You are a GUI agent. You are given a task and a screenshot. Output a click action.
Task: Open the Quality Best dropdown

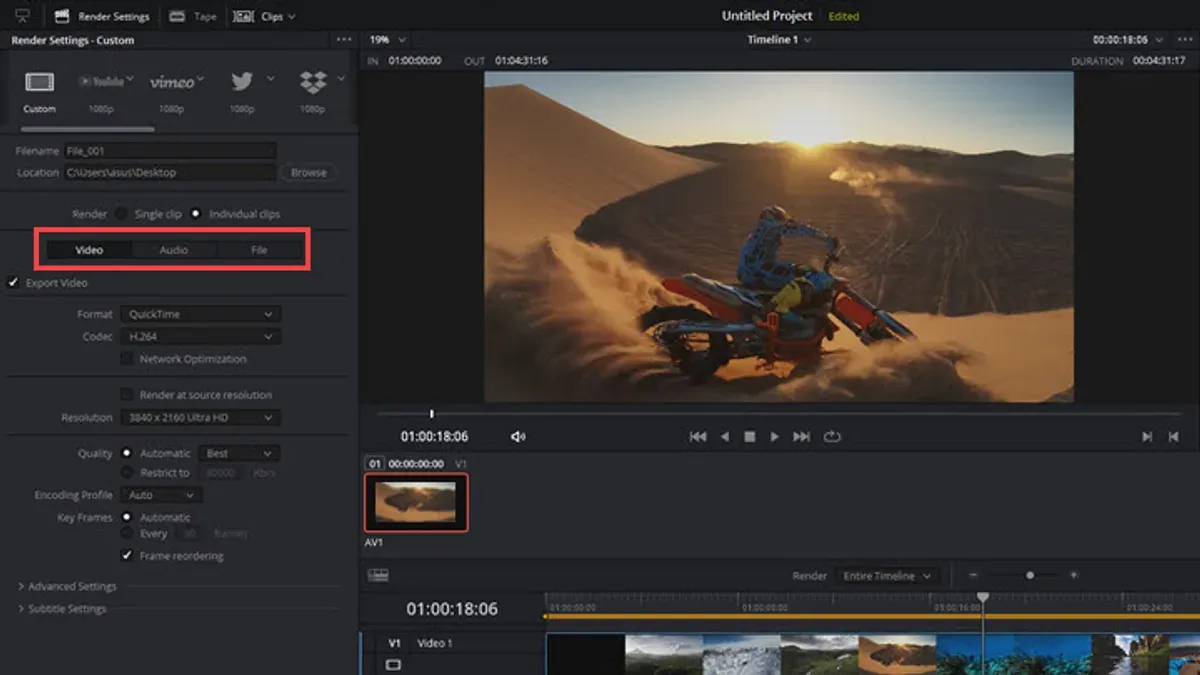[x=238, y=453]
